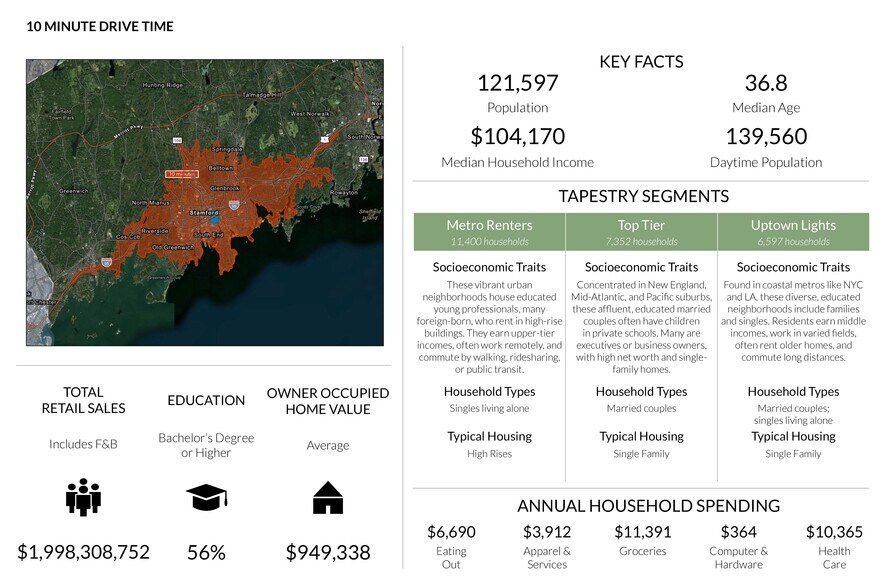This screenshot has height=588, width=884.
Task: Open the satellite drive-time map
Action: 205,202
